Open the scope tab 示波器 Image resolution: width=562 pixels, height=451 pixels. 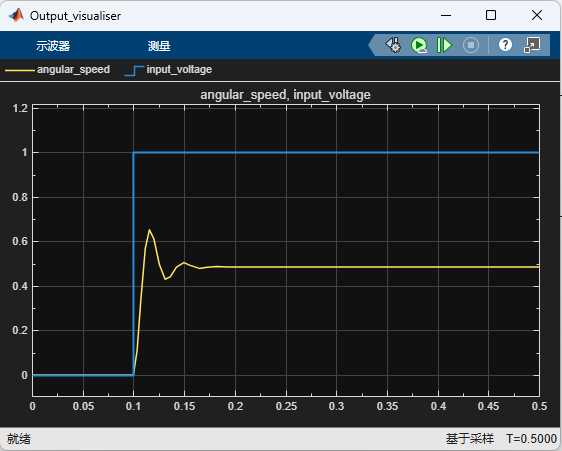click(x=53, y=46)
